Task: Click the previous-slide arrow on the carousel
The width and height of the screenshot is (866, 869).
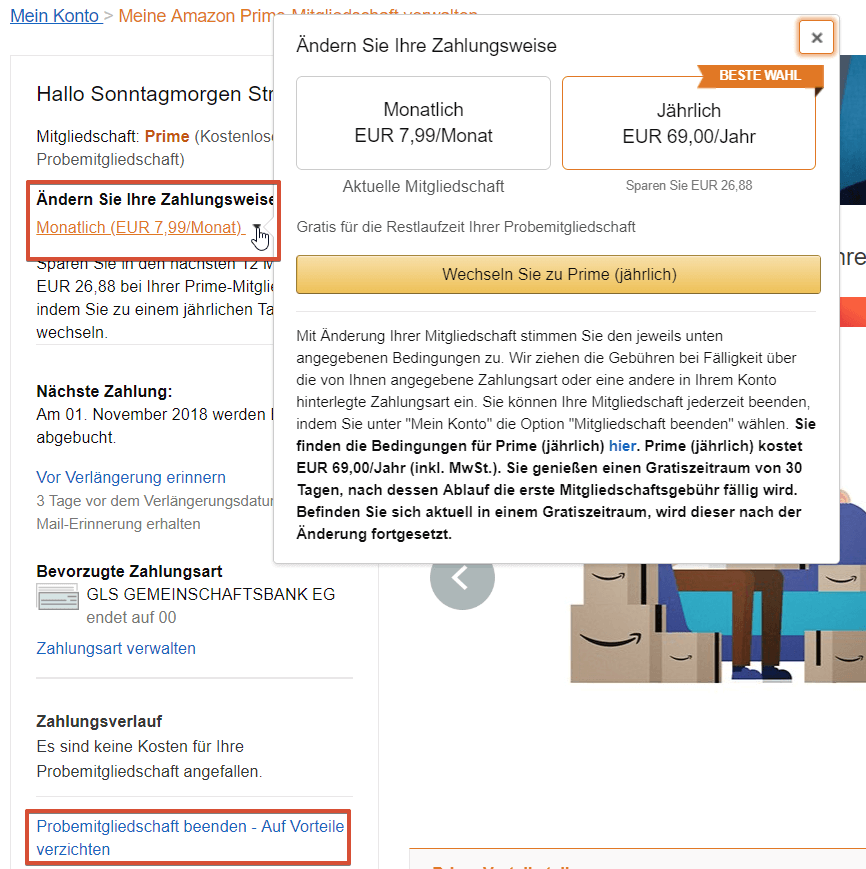Action: point(462,578)
